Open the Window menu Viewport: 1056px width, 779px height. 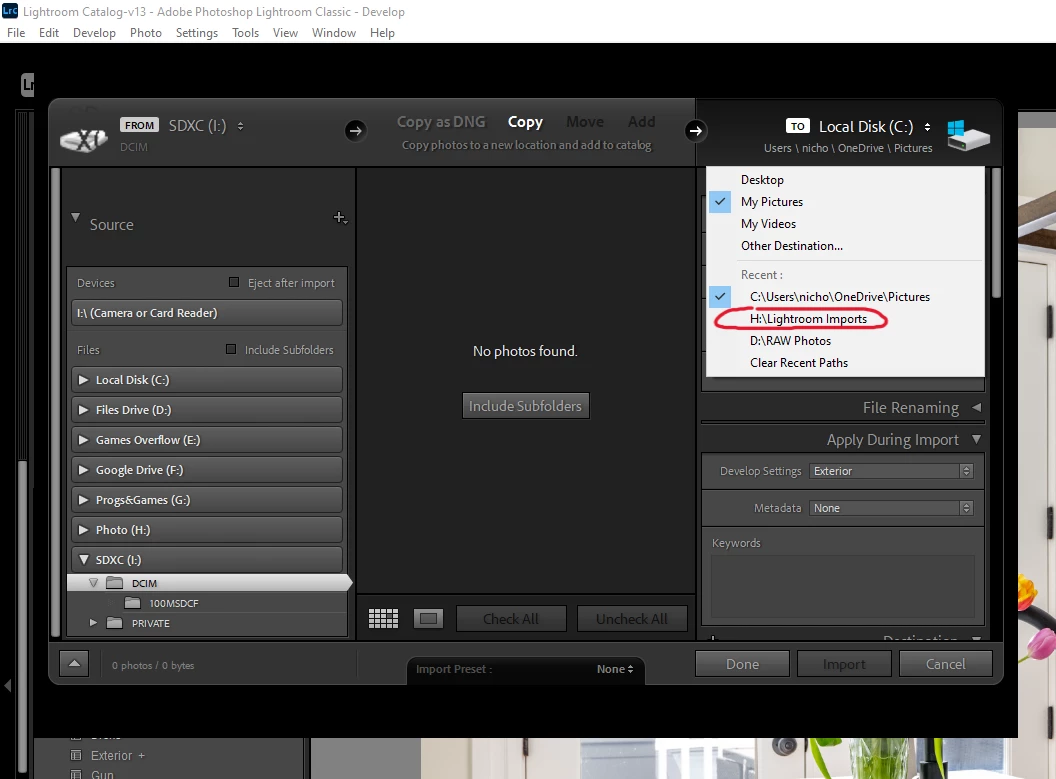333,32
